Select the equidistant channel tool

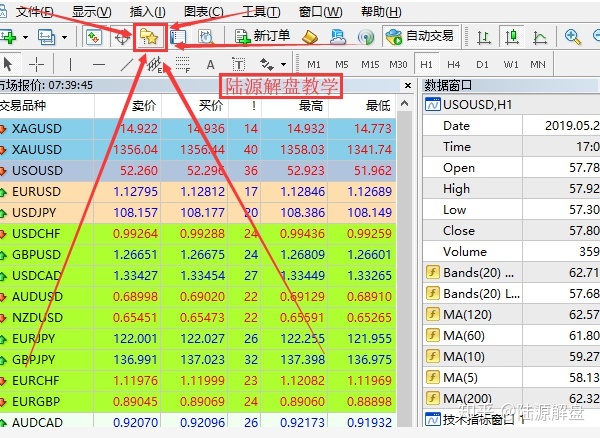pos(155,64)
